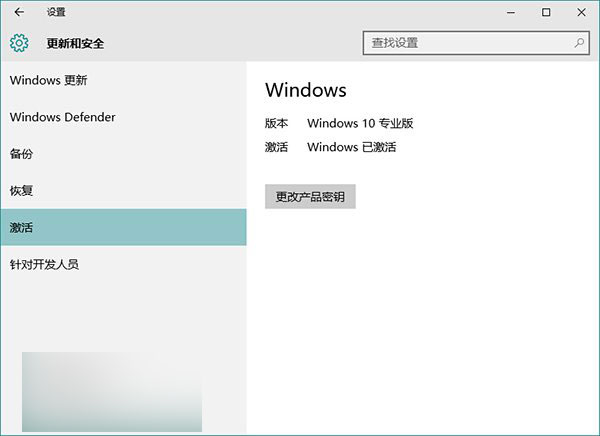Click the 更新和安全 header title
The height and width of the screenshot is (436, 600).
pos(75,44)
